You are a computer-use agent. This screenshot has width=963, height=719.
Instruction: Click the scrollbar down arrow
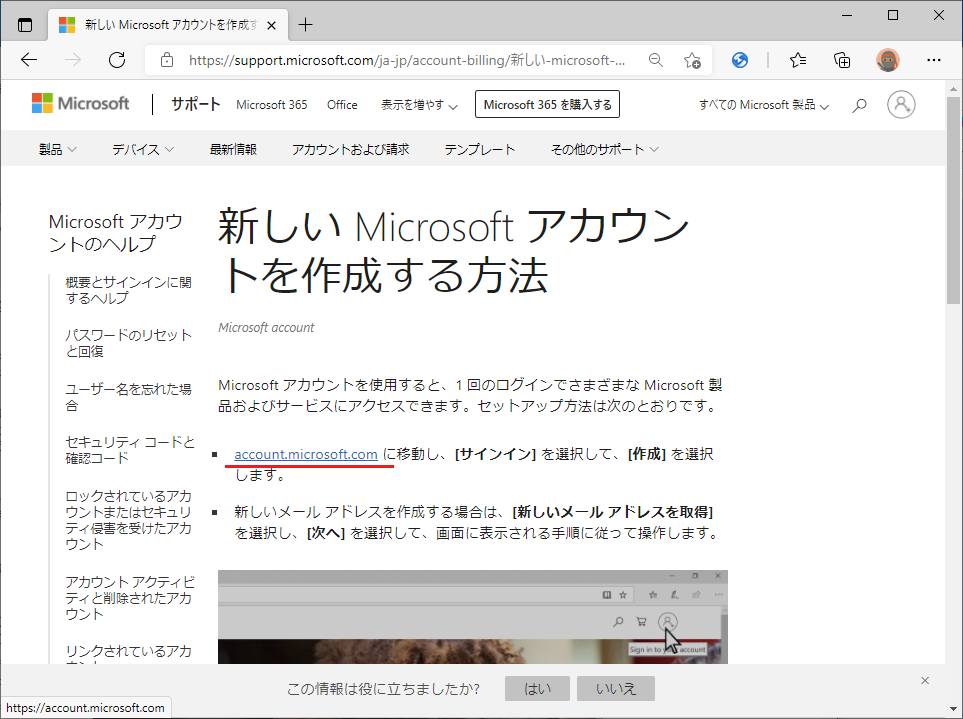(x=953, y=710)
